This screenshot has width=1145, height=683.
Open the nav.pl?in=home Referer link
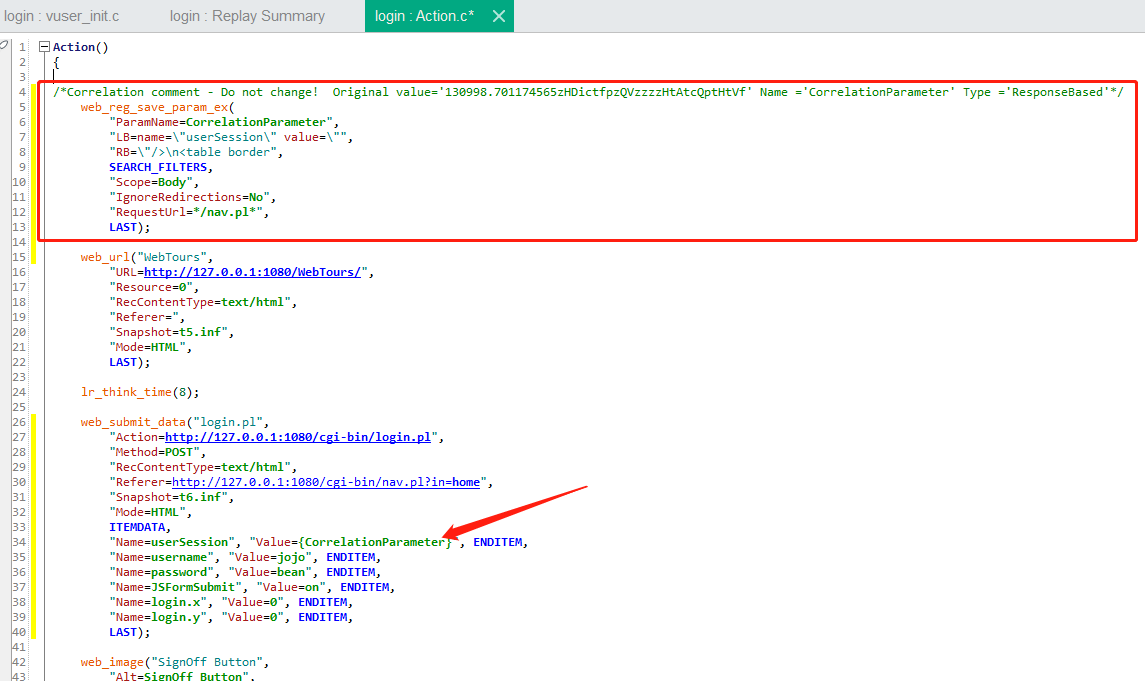coord(326,482)
